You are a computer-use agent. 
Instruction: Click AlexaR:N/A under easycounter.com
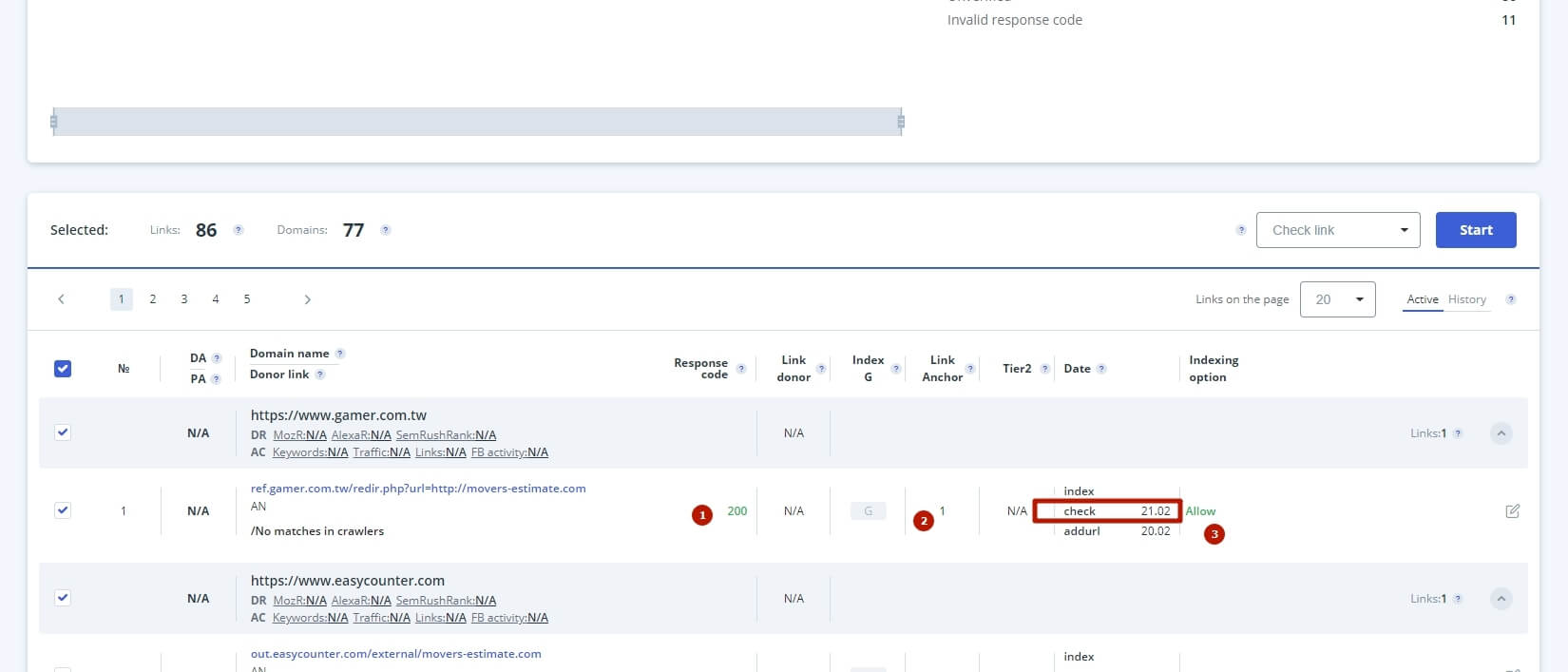(x=361, y=601)
